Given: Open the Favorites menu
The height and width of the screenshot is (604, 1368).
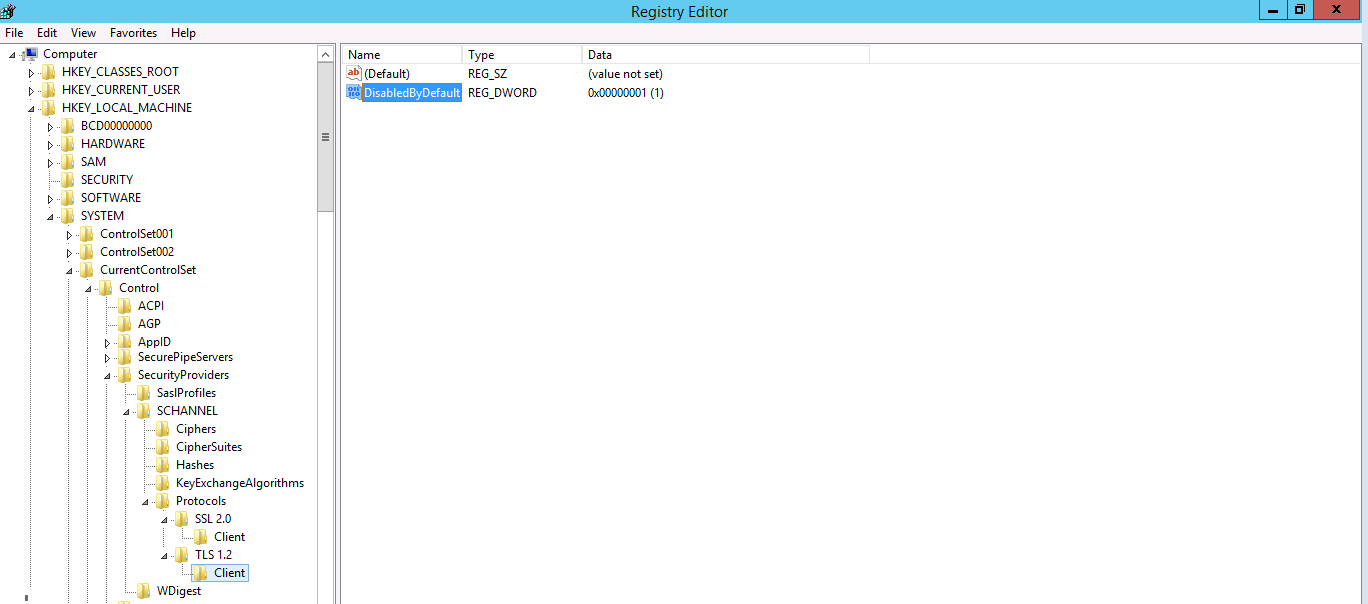Looking at the screenshot, I should pyautogui.click(x=133, y=33).
